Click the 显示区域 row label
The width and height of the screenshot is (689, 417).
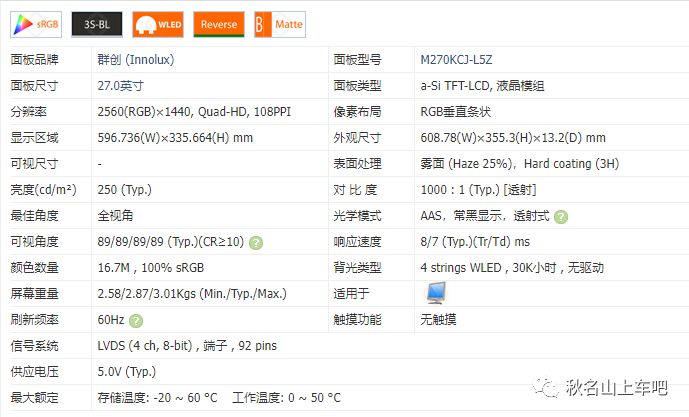[35, 138]
